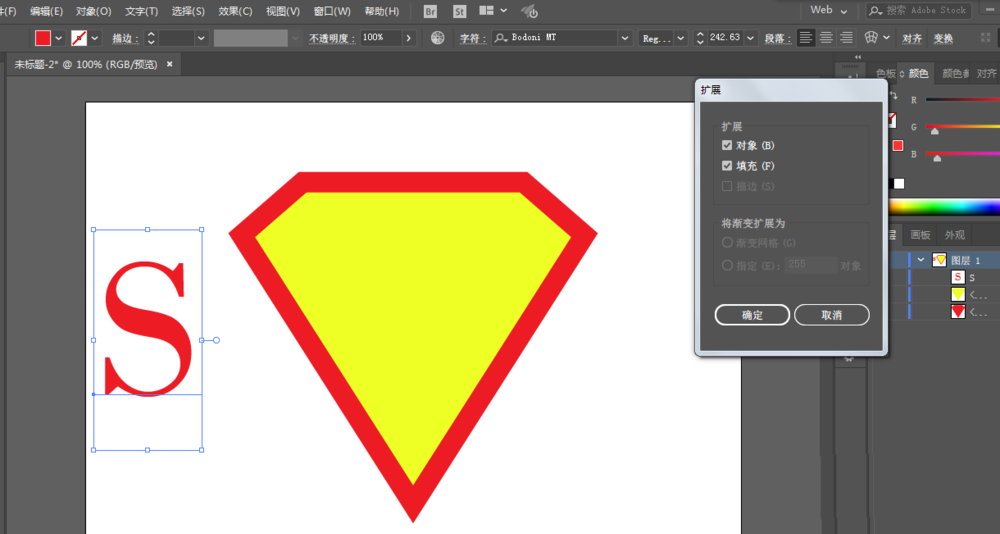Viewport: 1000px width, 534px height.
Task: Select the 渐变网格 (G) radio button
Action: pos(727,242)
